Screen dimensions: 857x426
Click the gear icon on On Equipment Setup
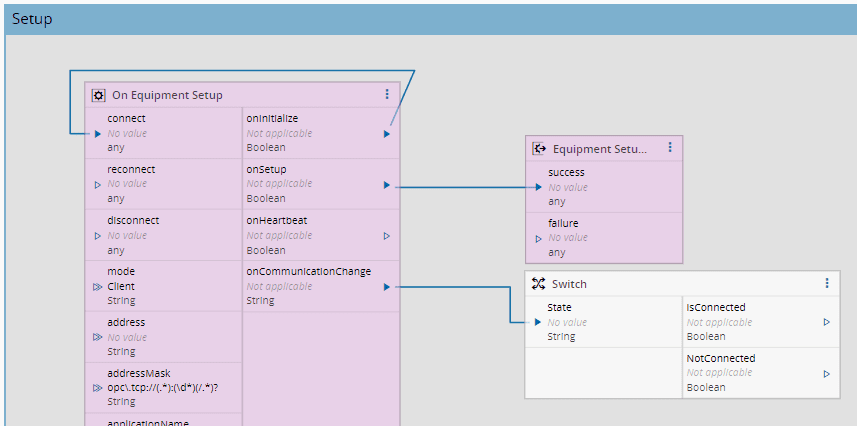[x=98, y=95]
